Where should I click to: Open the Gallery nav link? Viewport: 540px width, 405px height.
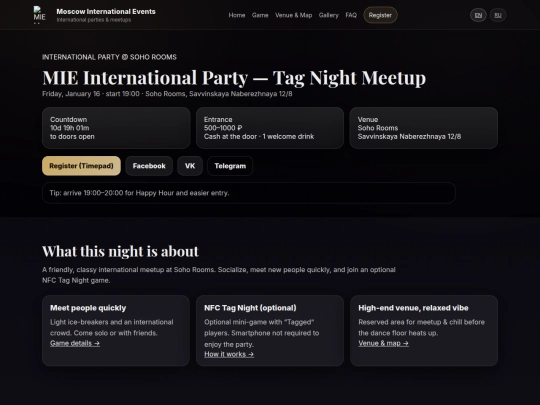tap(329, 15)
